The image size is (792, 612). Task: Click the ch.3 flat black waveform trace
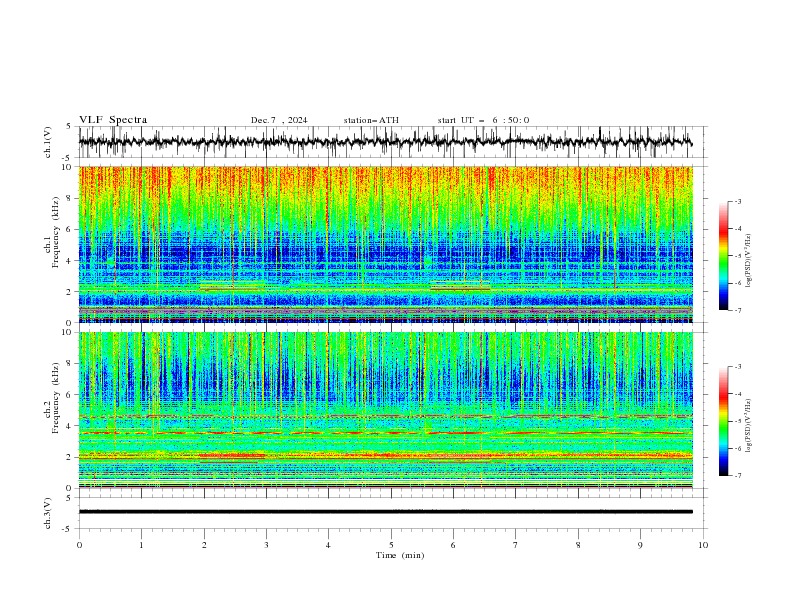pos(385,512)
